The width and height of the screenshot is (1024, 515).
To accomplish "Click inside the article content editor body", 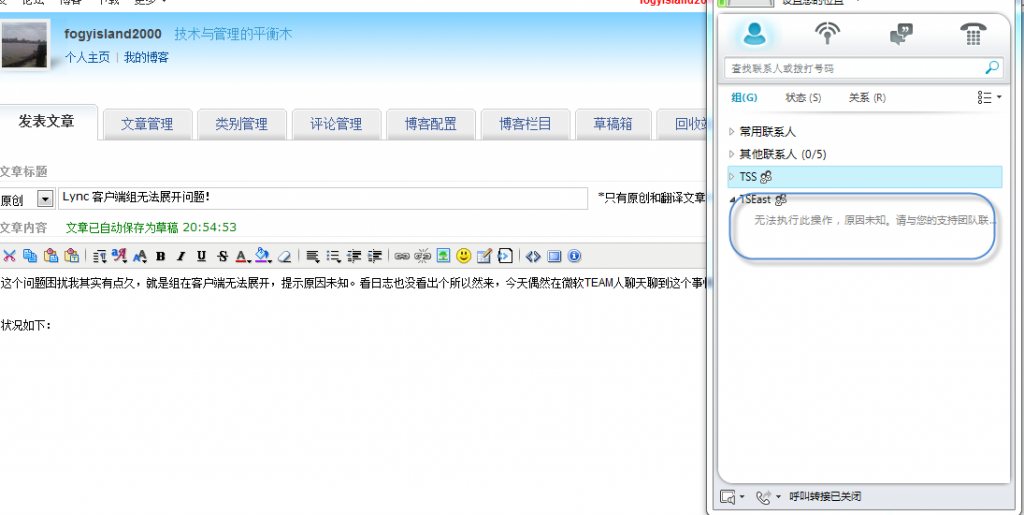I will 353,392.
